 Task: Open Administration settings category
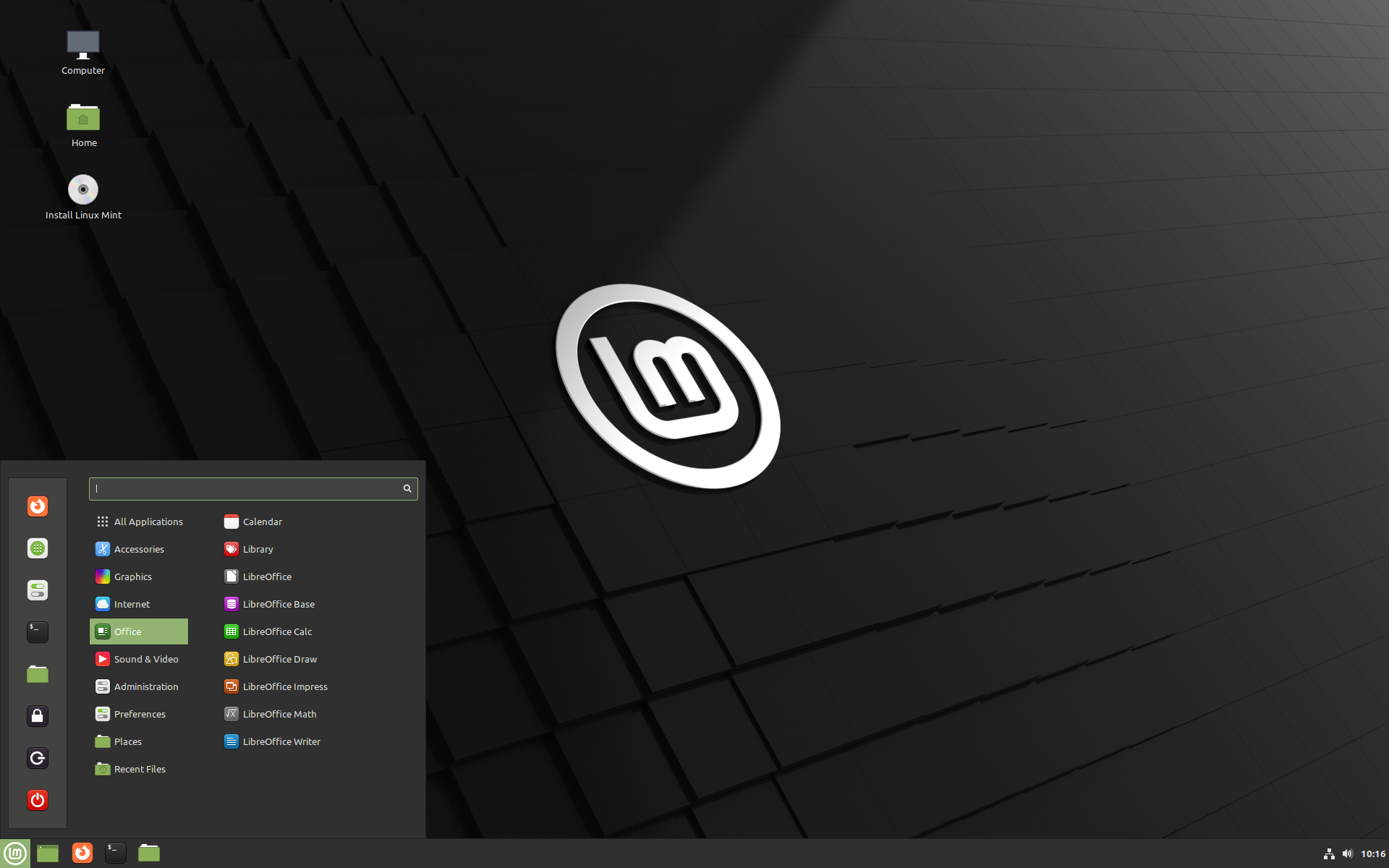pos(145,686)
